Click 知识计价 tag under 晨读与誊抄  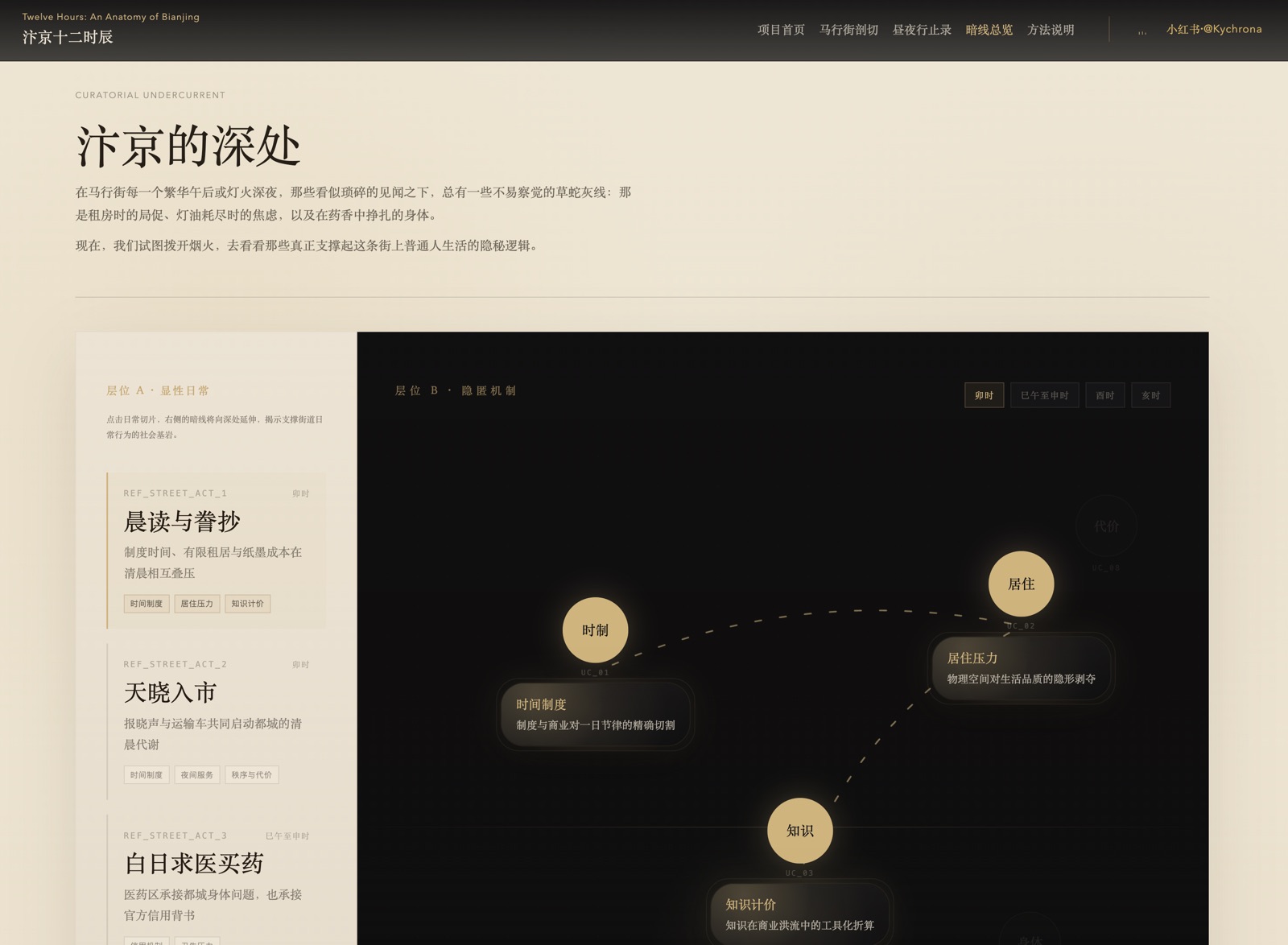pyautogui.click(x=248, y=604)
